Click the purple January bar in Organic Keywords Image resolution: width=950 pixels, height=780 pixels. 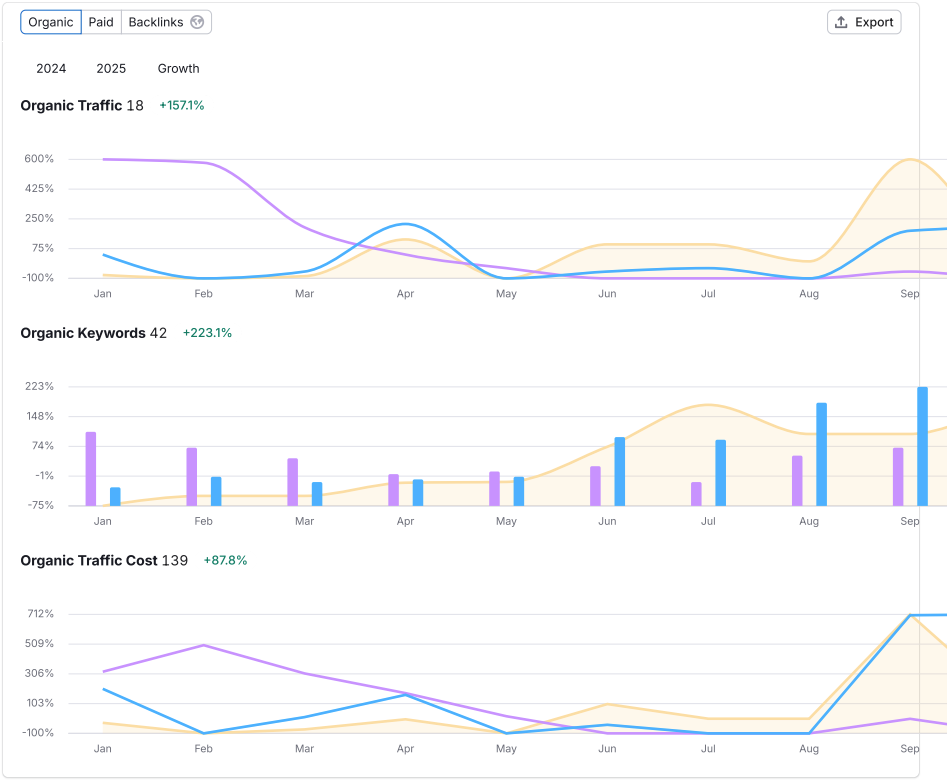[91, 468]
